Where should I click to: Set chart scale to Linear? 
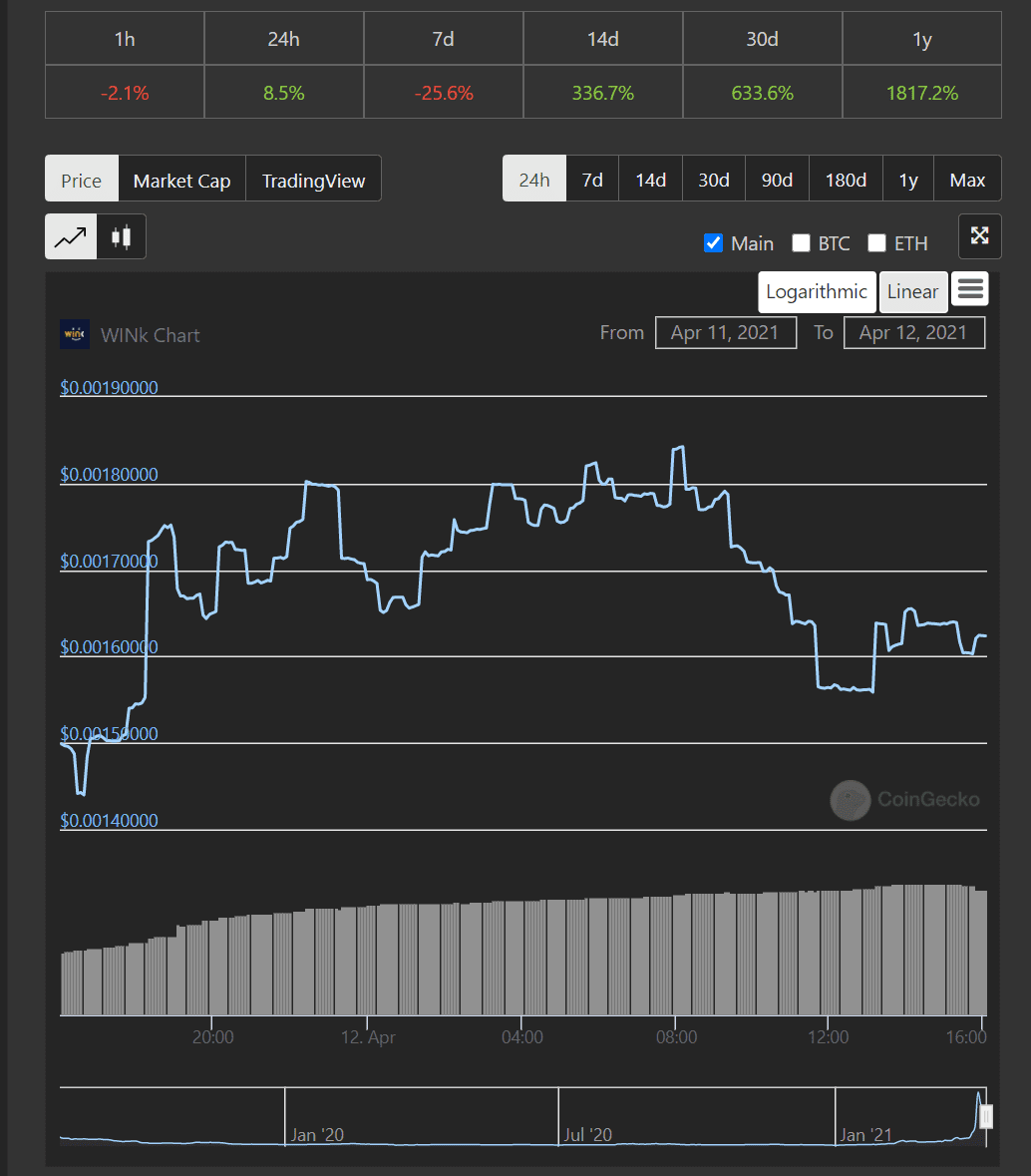[912, 292]
